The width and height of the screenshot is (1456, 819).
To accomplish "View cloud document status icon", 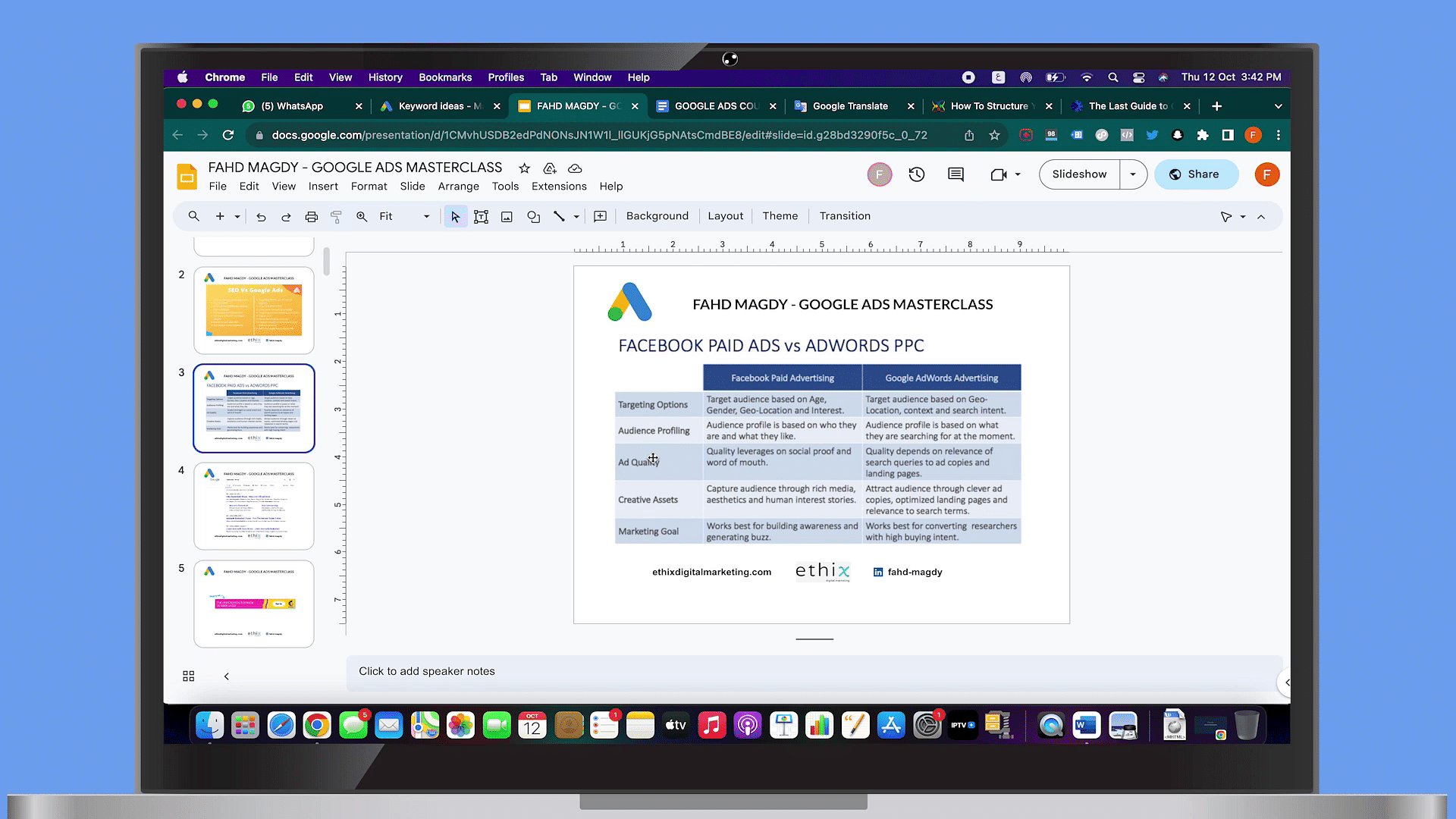I will [575, 168].
